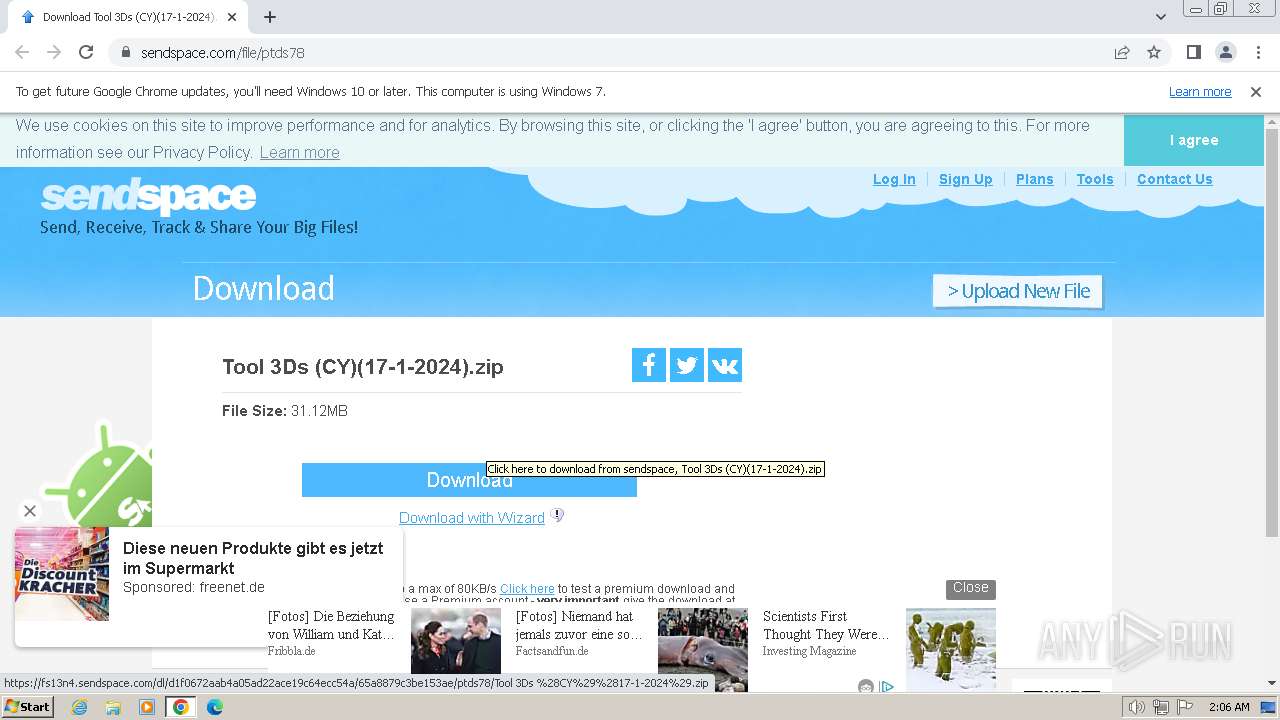Viewport: 1280px width, 720px height.
Task: Choose Download with Wizard link
Action: (472, 518)
